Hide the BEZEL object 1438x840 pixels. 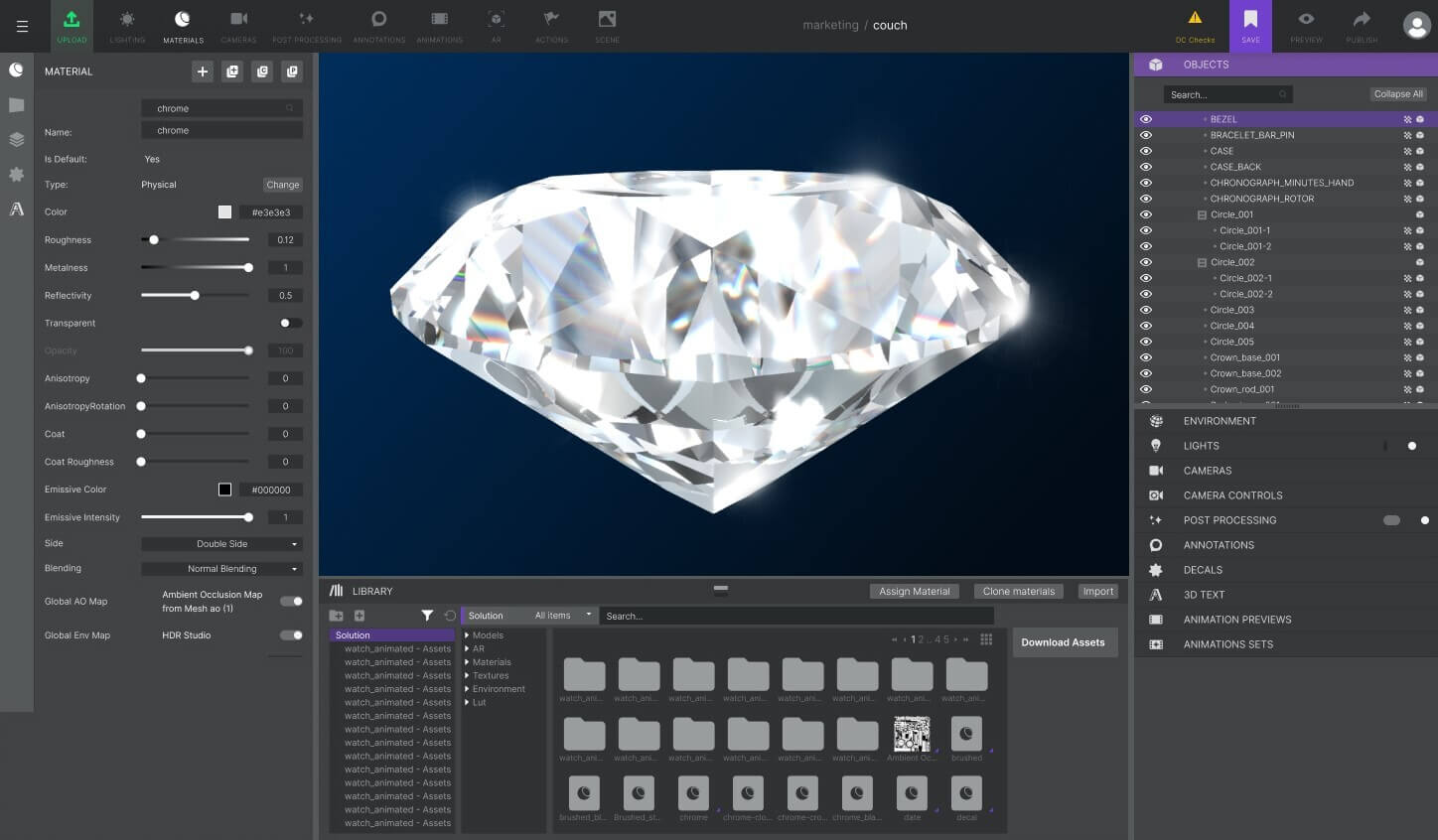1145,119
